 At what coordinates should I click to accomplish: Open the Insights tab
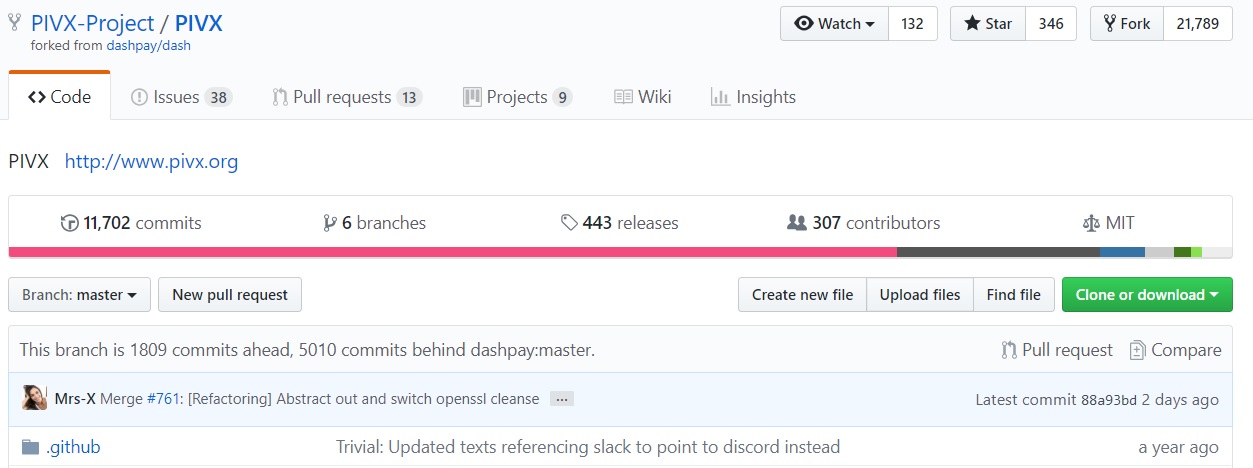coord(753,97)
